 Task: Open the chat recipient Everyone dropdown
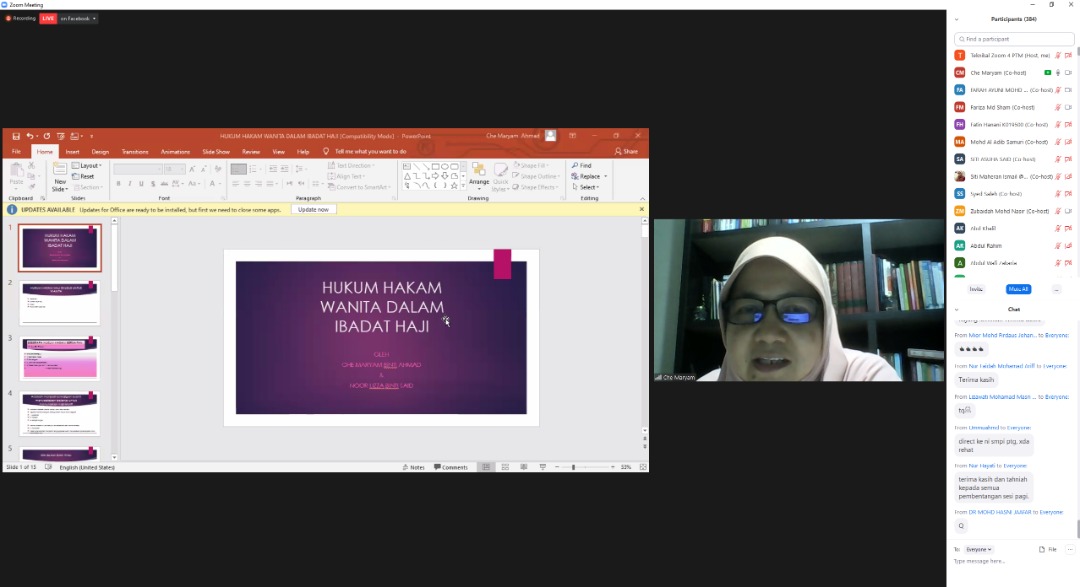[979, 549]
